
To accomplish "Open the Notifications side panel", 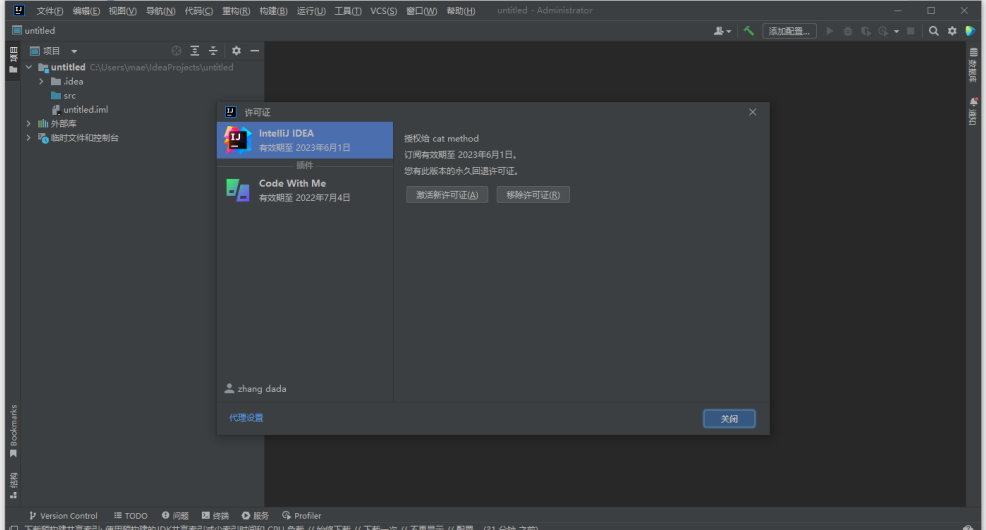I will [x=973, y=111].
